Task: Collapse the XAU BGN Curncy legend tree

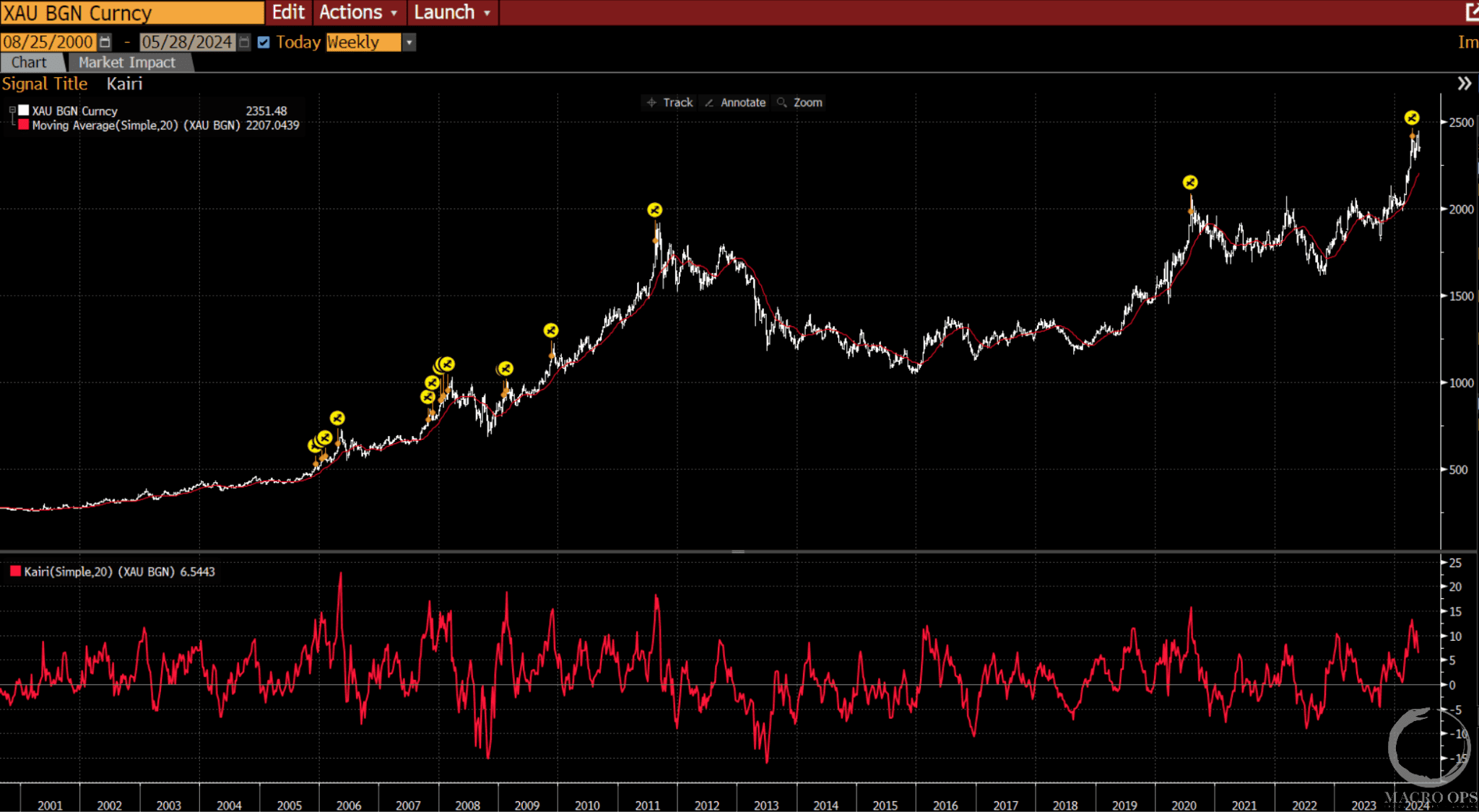Action: coord(12,110)
